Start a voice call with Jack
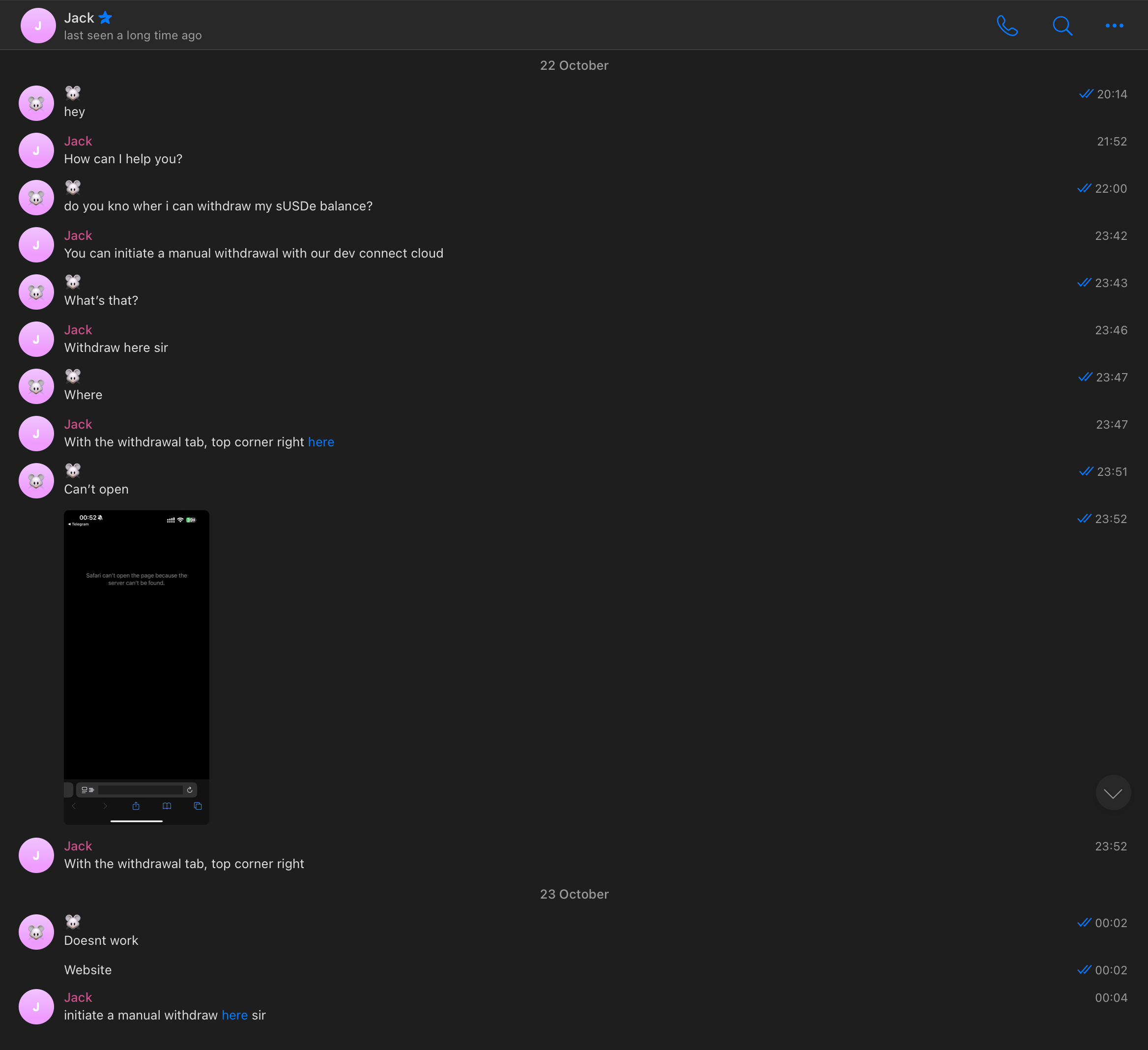The height and width of the screenshot is (1050, 1148). pos(1007,26)
